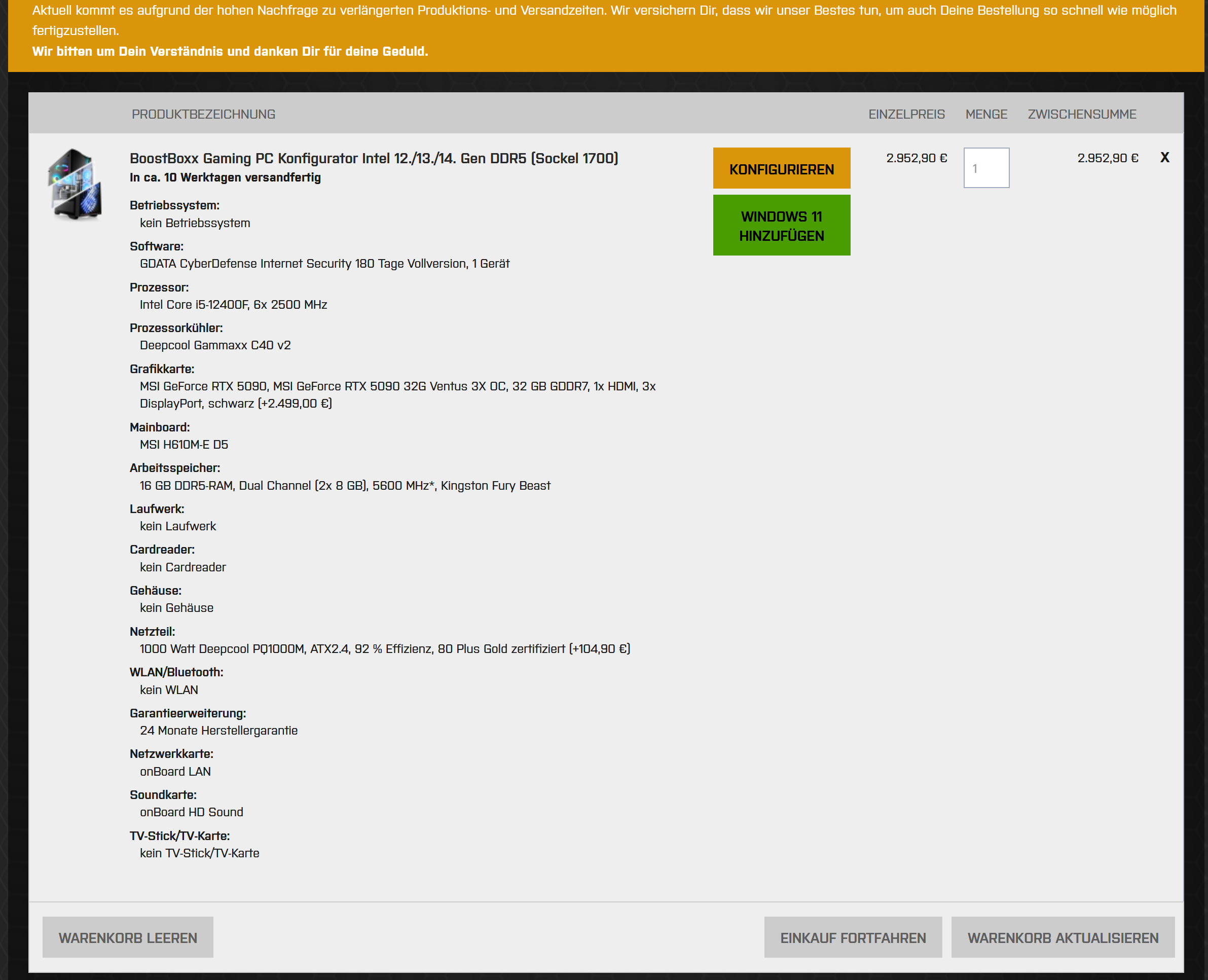Open the BoostBoxx Gaming PC Konfigurator title link
Image resolution: width=1208 pixels, height=980 pixels.
pyautogui.click(x=374, y=158)
